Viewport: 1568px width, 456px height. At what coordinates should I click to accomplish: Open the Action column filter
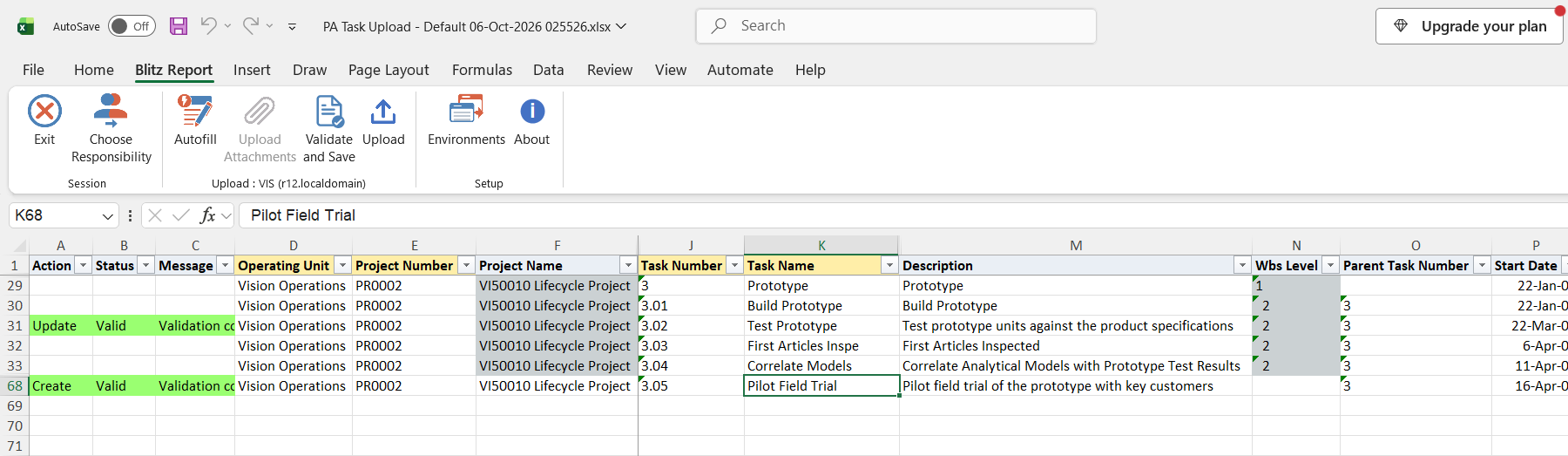pyautogui.click(x=83, y=265)
